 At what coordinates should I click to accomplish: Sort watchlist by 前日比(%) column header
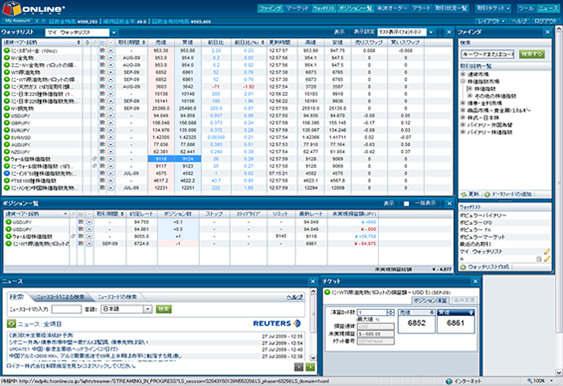tap(249, 42)
